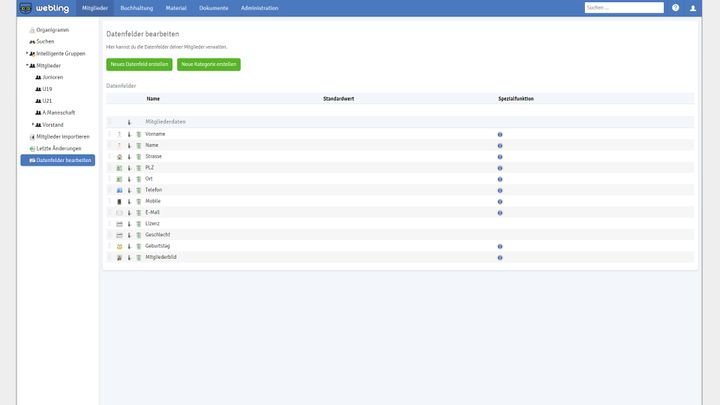The width and height of the screenshot is (720, 405).
Task: Delete the Mitgliederbild field via trash icon
Action: 138,258
